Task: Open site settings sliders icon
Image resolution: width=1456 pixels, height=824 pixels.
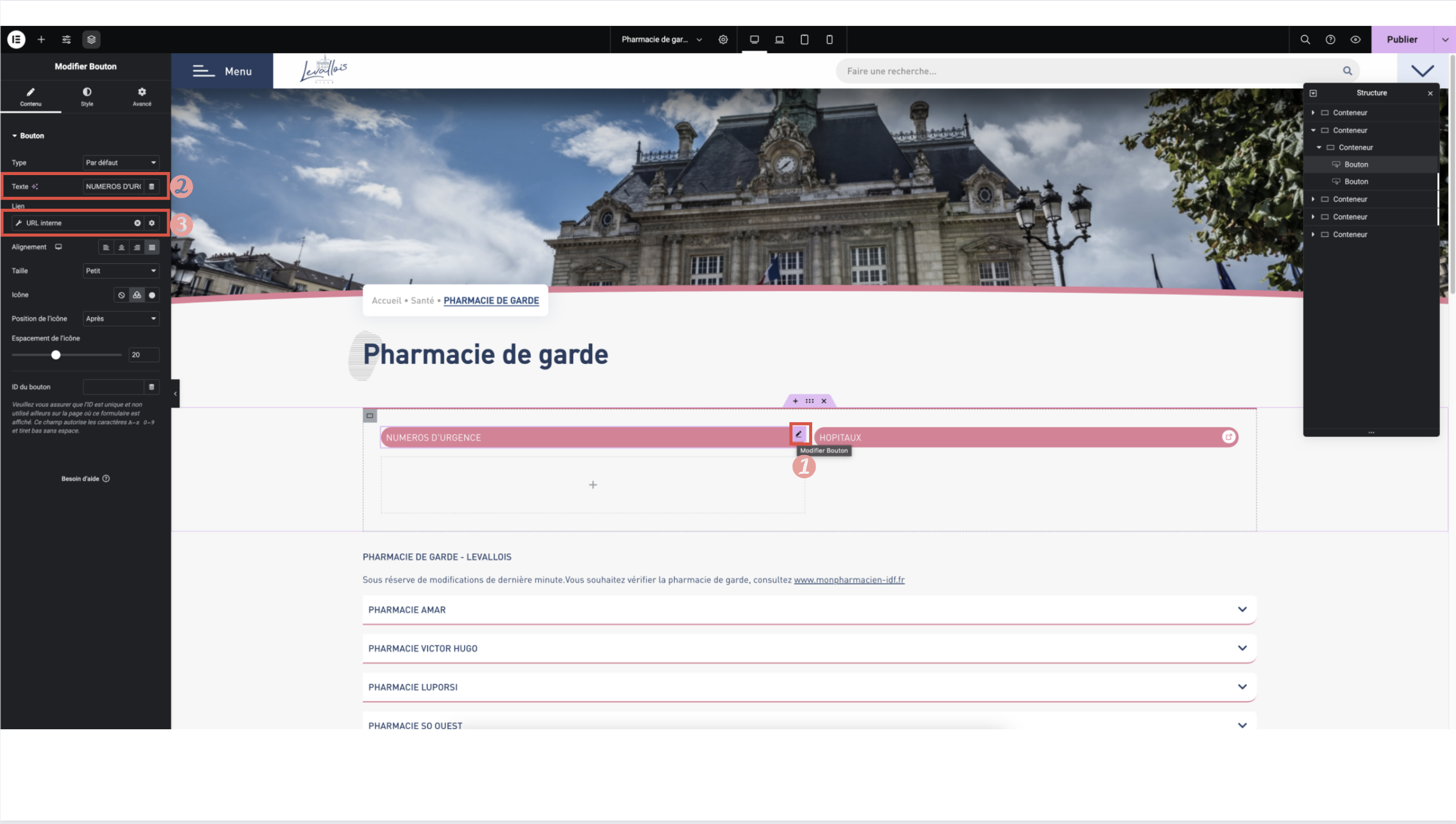Action: 66,39
